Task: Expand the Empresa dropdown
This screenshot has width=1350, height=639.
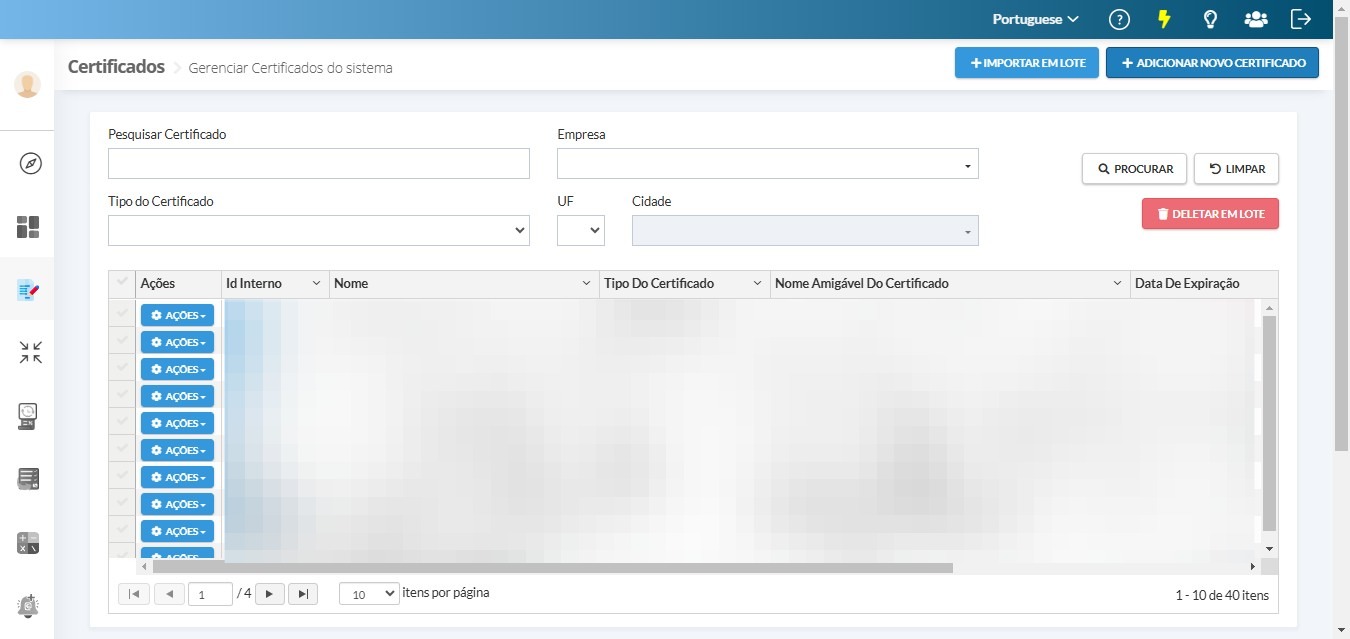Action: click(767, 164)
